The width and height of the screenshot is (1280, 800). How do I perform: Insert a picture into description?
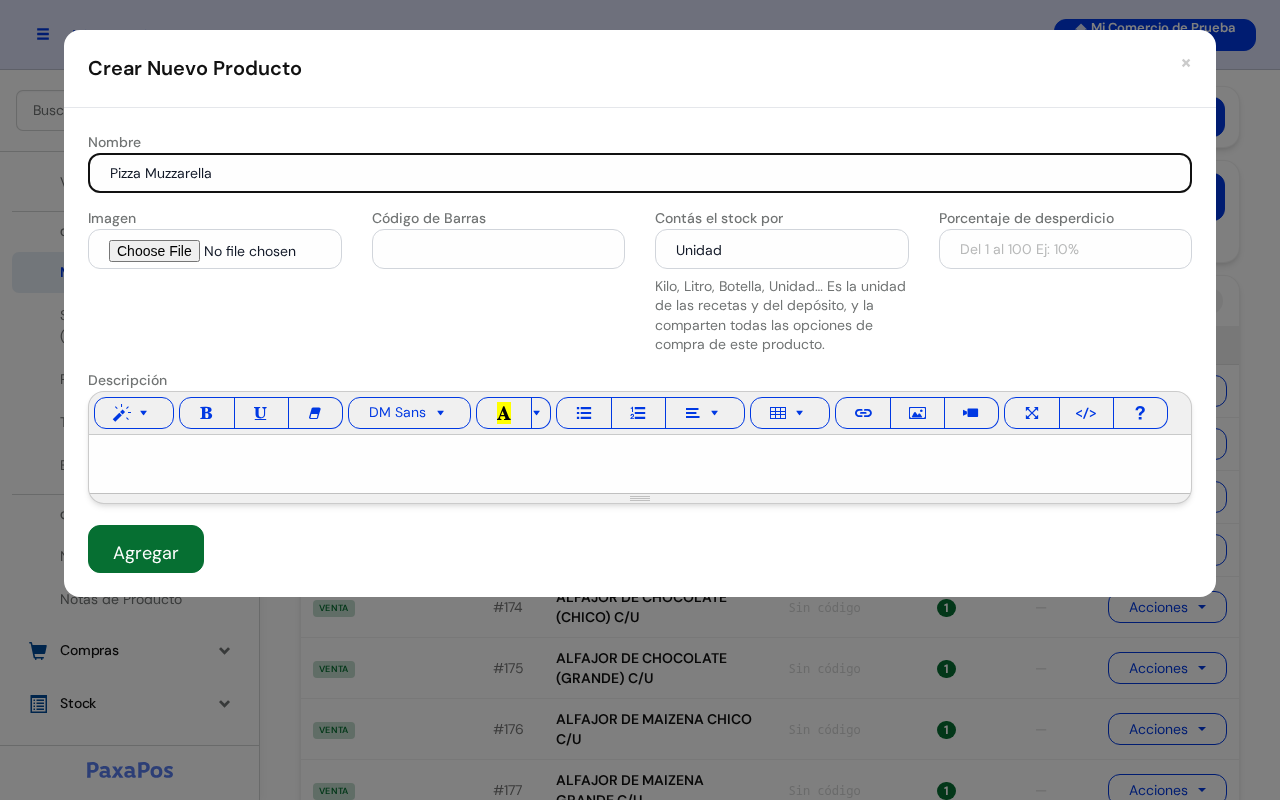click(917, 413)
